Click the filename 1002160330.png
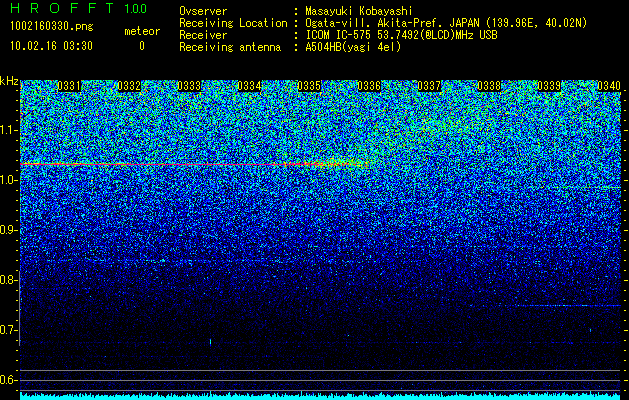The width and height of the screenshot is (629, 400). pyautogui.click(x=52, y=27)
